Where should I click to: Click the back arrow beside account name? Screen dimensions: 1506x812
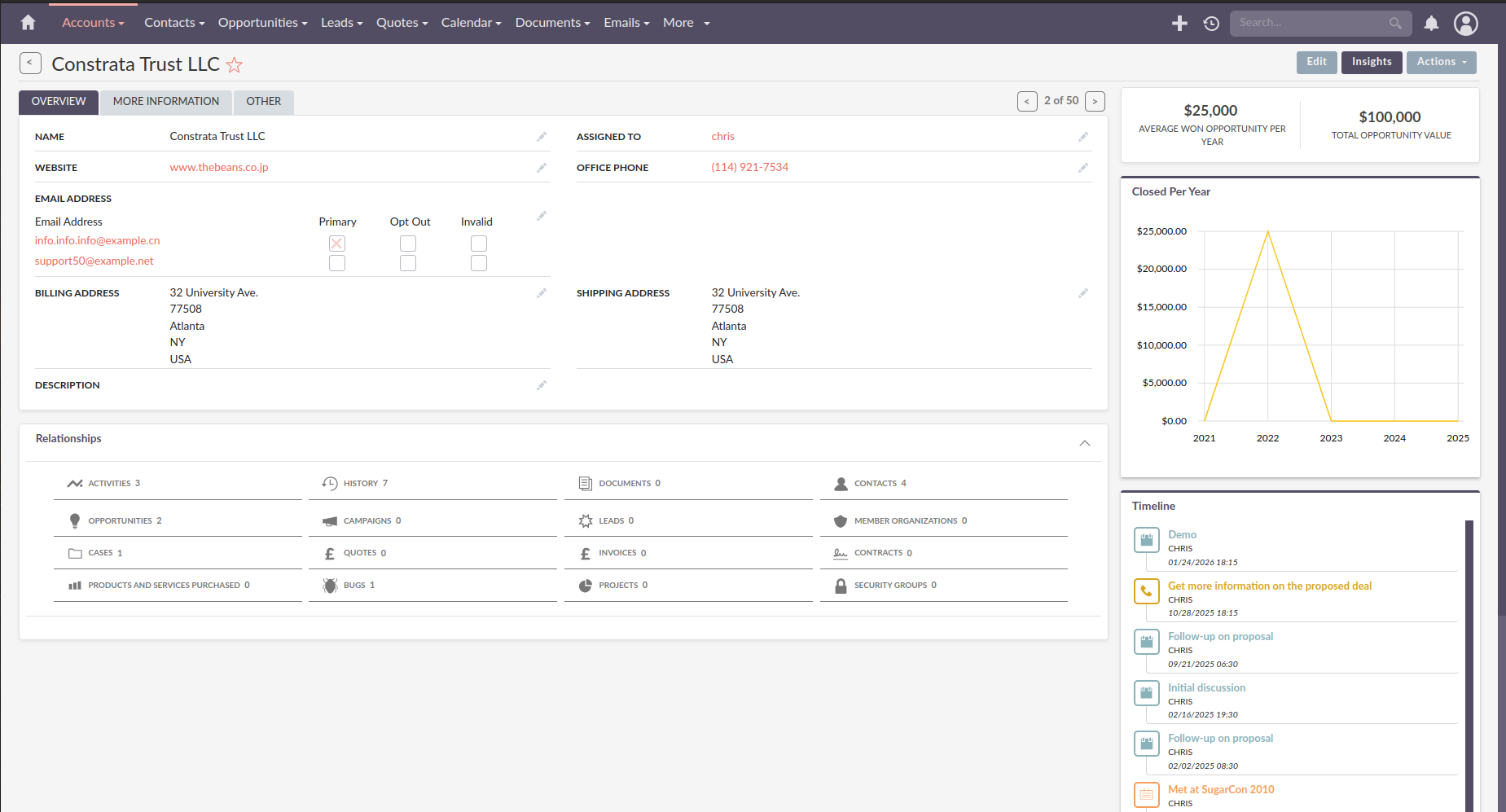click(x=30, y=63)
